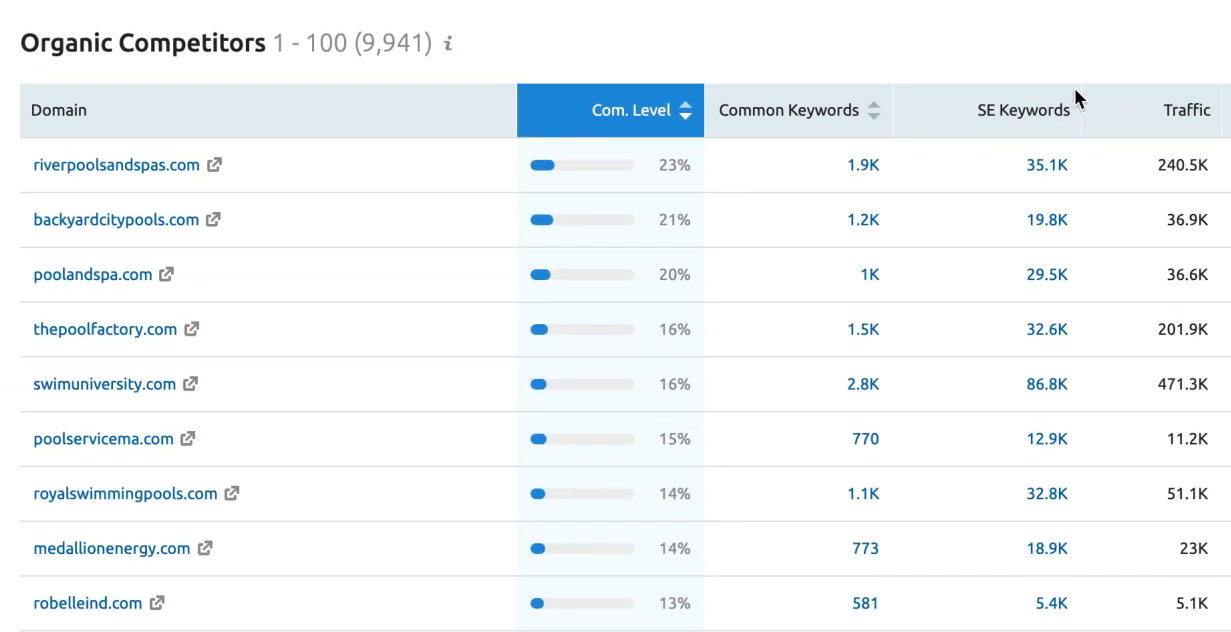Image resolution: width=1231 pixels, height=632 pixels.
Task: Click 19.8K SE keywords value
Action: (1047, 220)
